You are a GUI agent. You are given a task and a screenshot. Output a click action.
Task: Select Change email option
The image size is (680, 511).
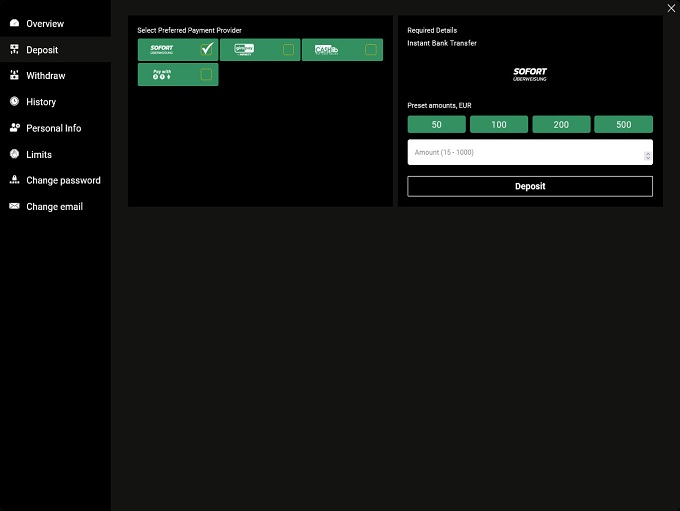(x=55, y=206)
